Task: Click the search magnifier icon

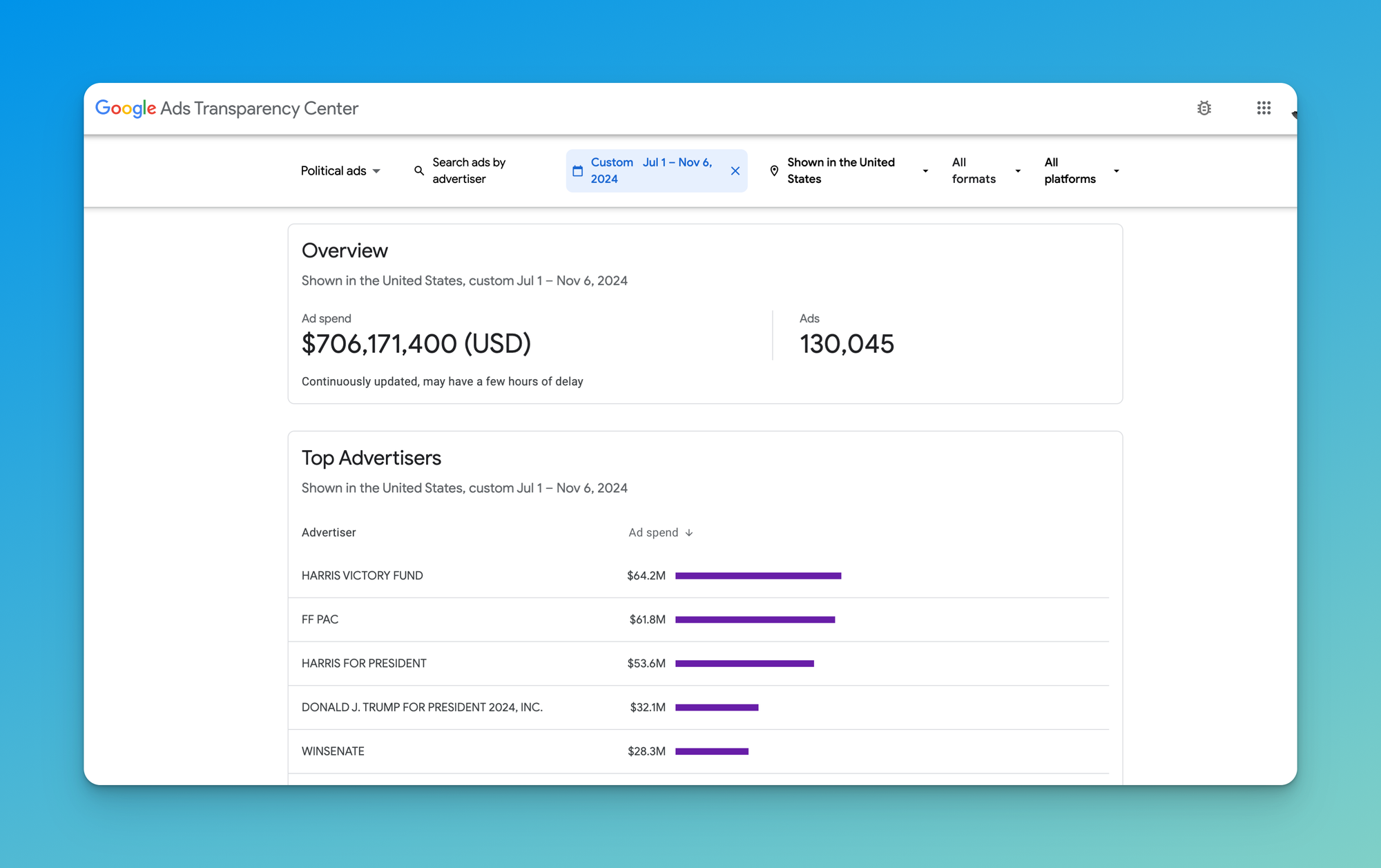Action: pyautogui.click(x=419, y=171)
